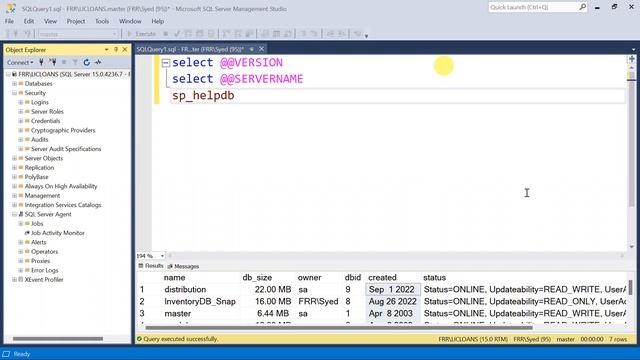This screenshot has height=360, width=640.
Task: Select the Error Logs tree item
Action: point(44,270)
